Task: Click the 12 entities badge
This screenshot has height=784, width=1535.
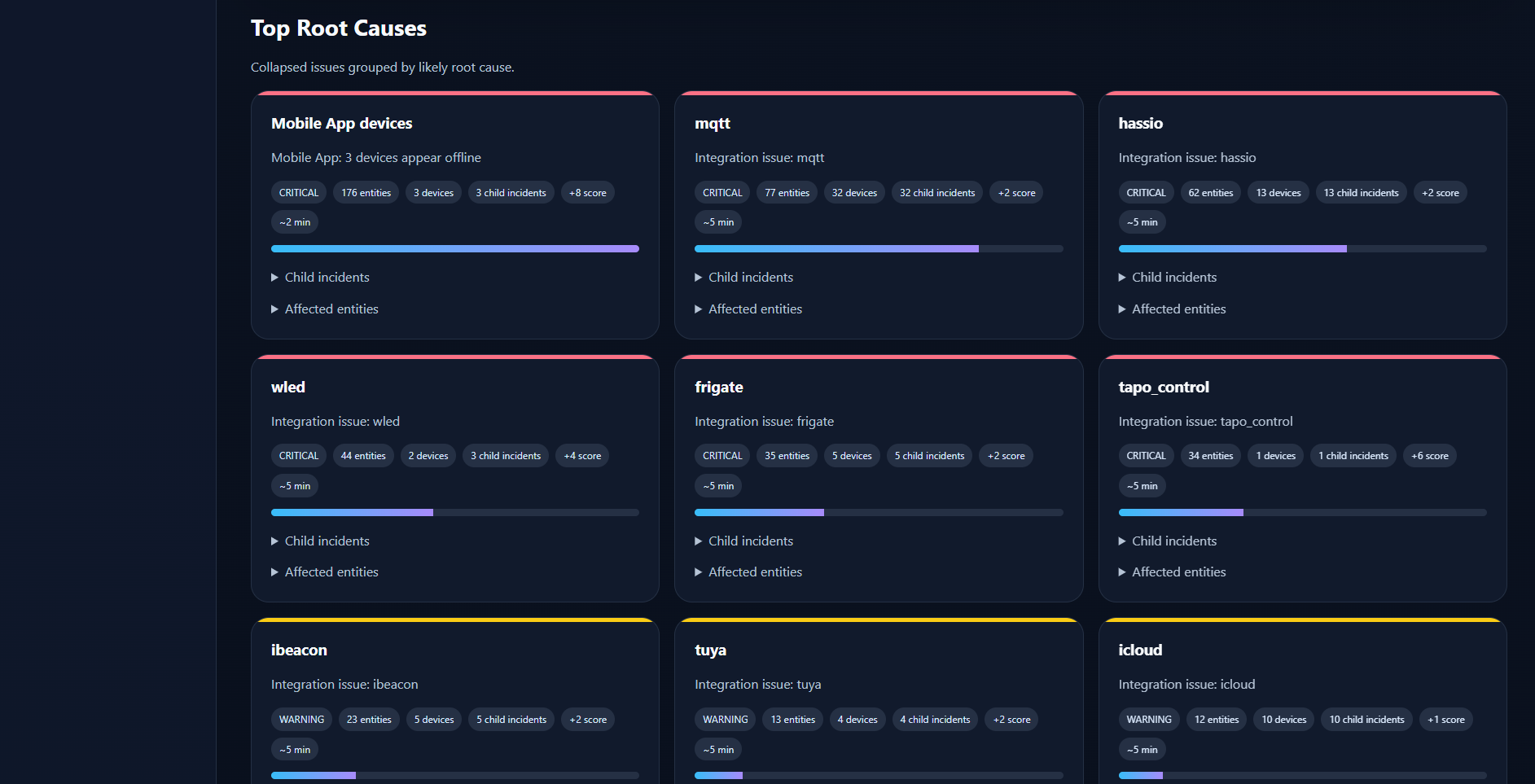Action: pos(1217,720)
